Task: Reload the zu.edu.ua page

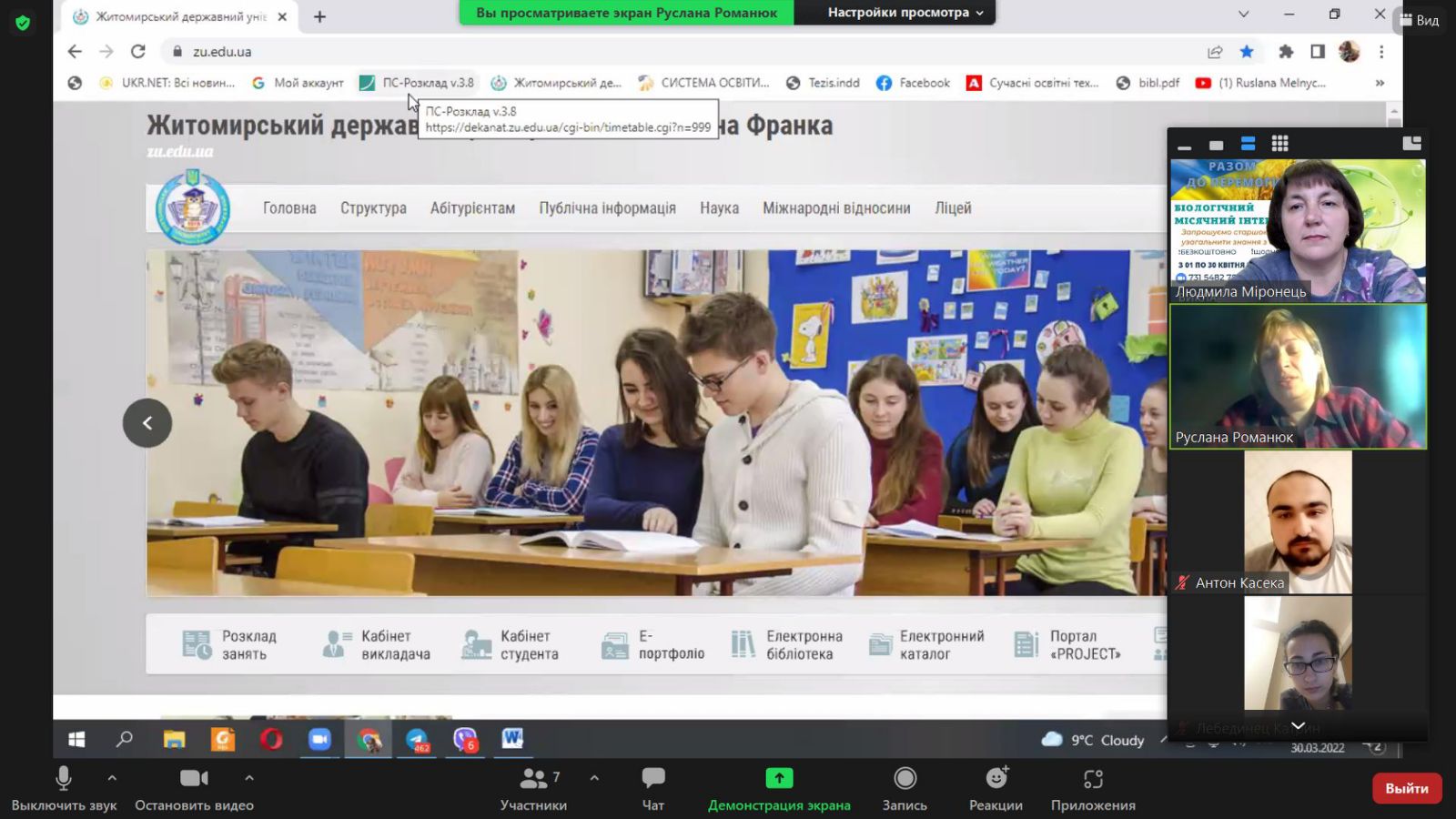Action: [x=138, y=52]
